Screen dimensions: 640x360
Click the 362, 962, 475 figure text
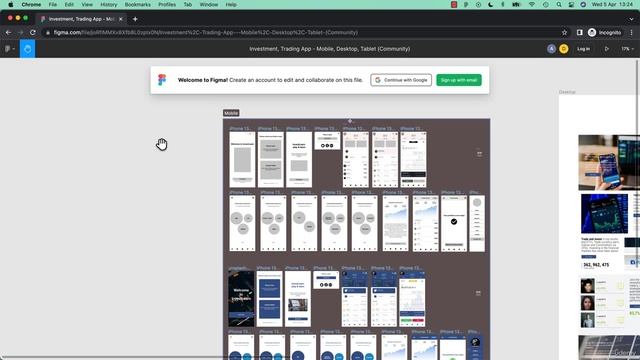(x=596, y=265)
